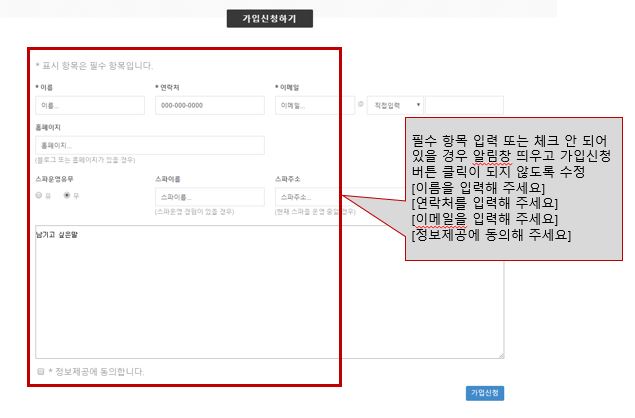Grab the text area resize handle
Image resolution: width=635 pixels, height=418 pixels.
[500, 354]
